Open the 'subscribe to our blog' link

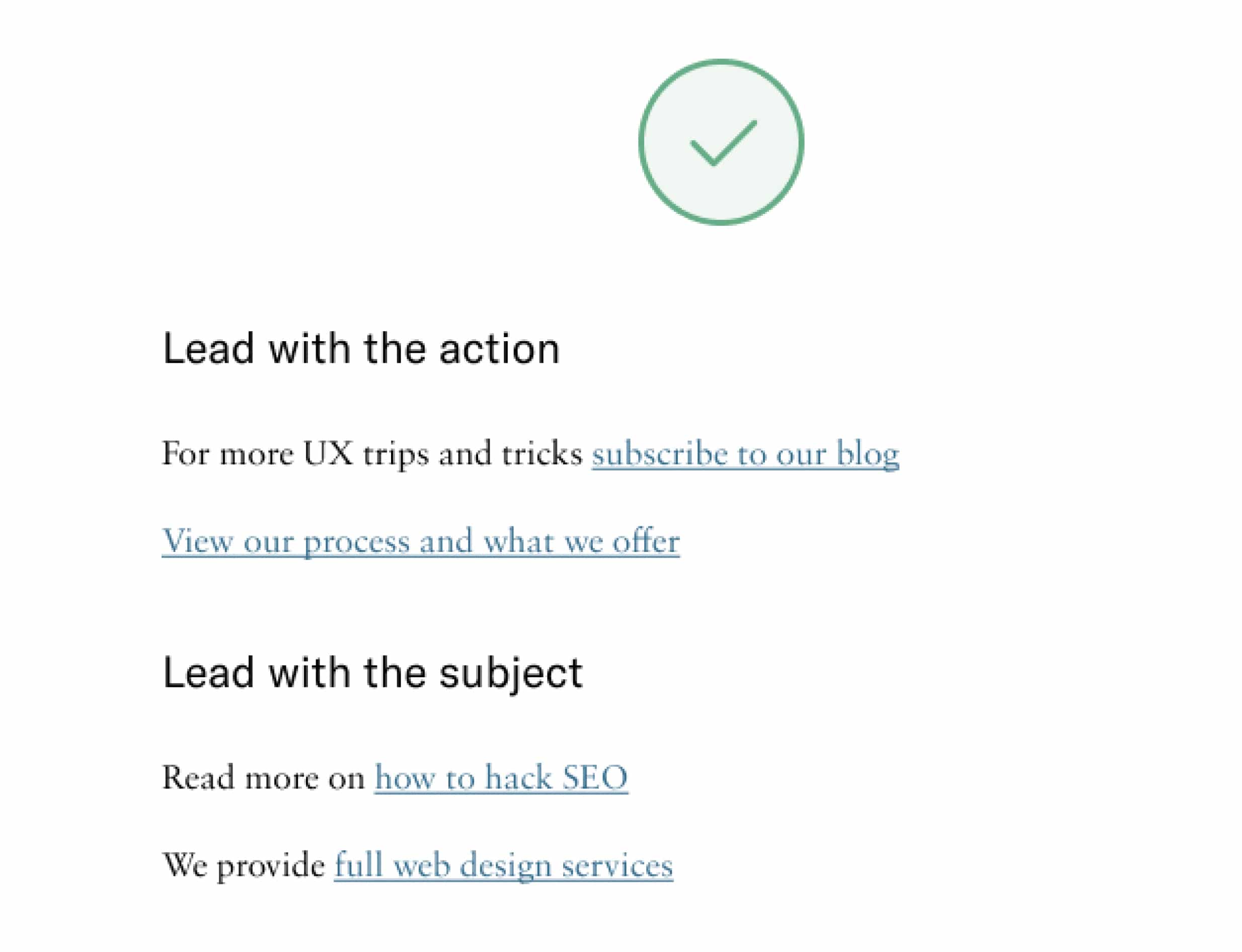pos(745,454)
